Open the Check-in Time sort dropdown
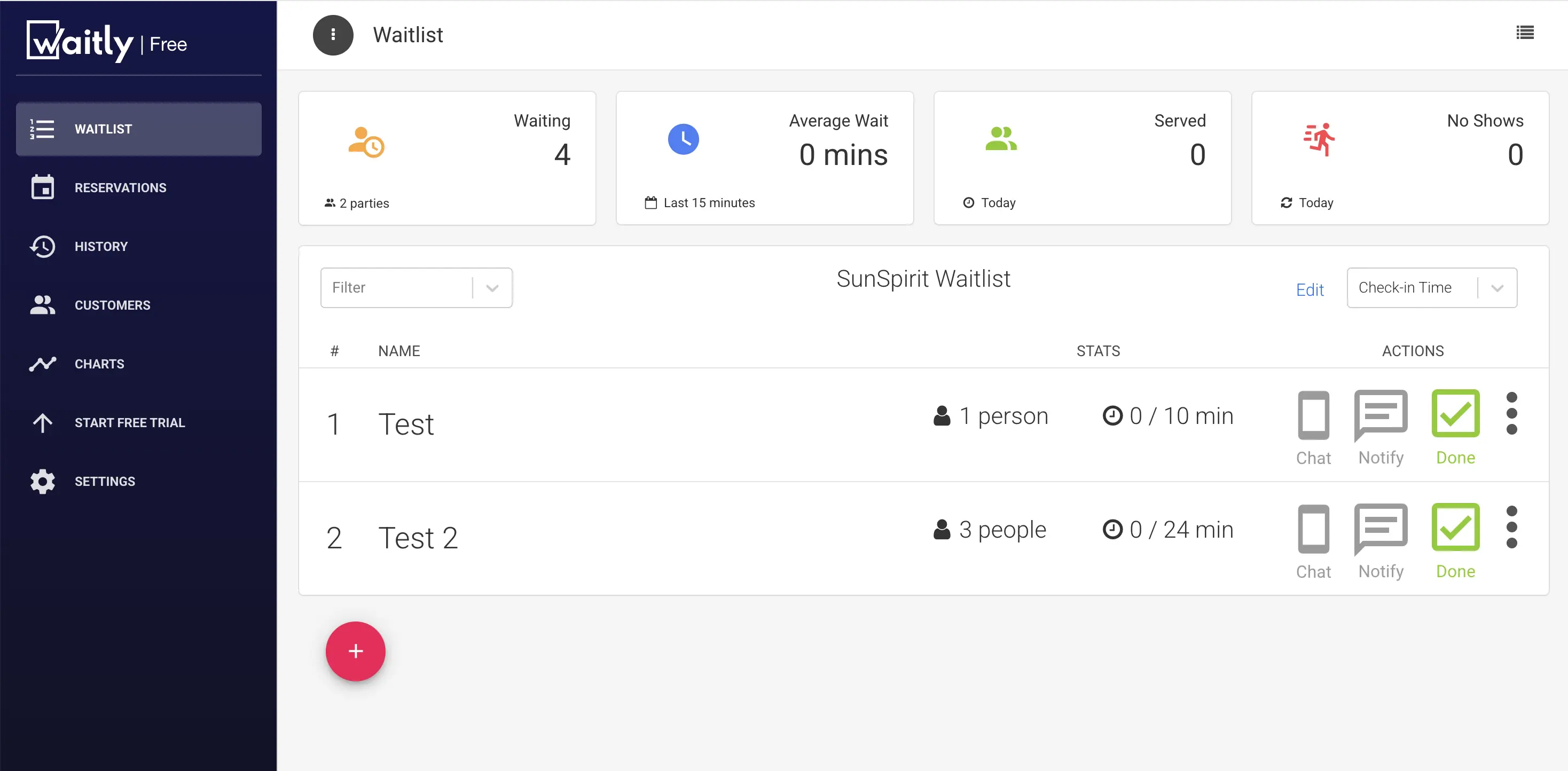Viewport: 1568px width, 771px height. point(1432,288)
